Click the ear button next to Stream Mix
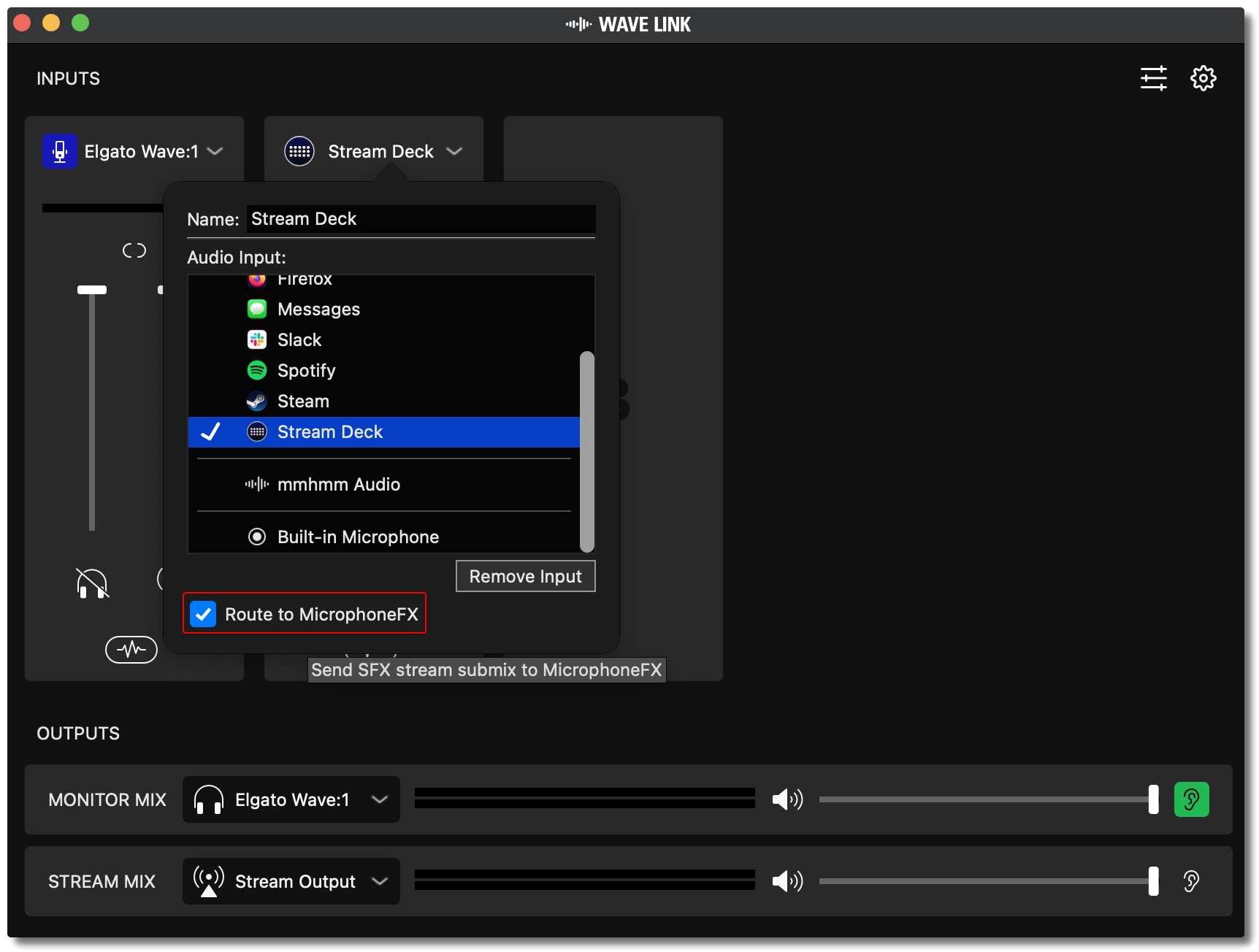 click(1192, 881)
